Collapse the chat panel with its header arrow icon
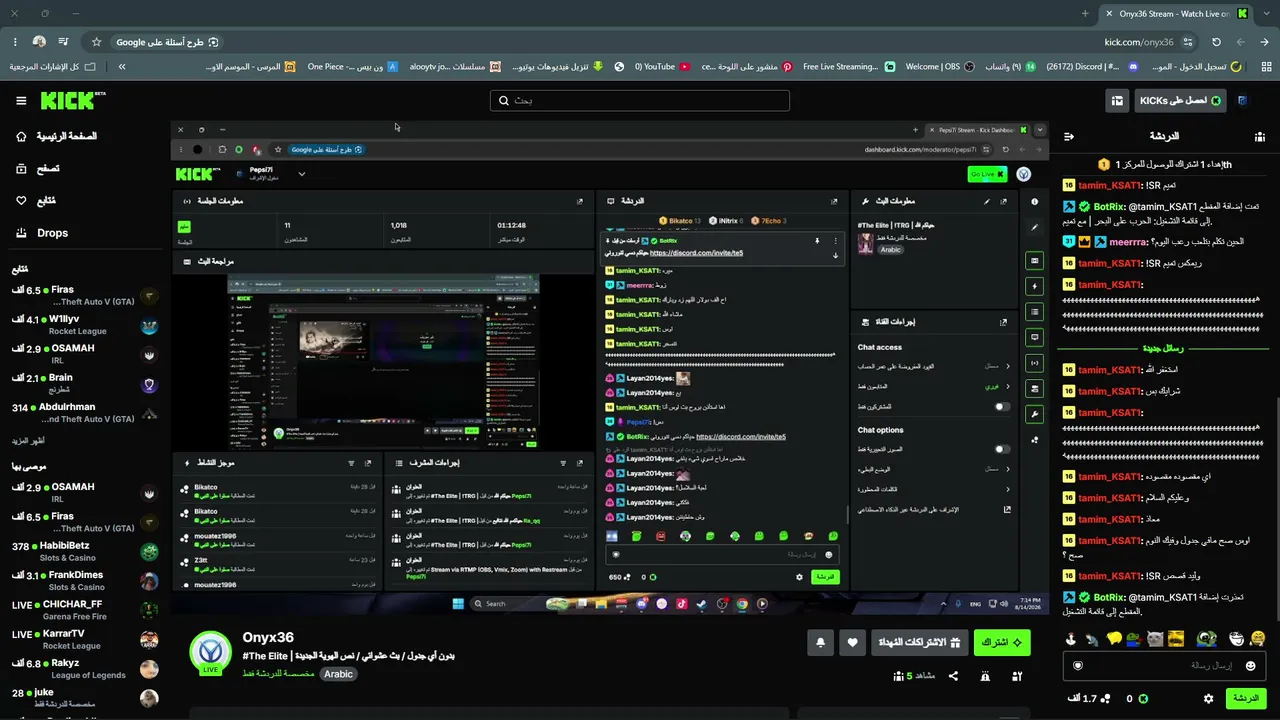Screen dimensions: 1280x720 pos(1068,136)
